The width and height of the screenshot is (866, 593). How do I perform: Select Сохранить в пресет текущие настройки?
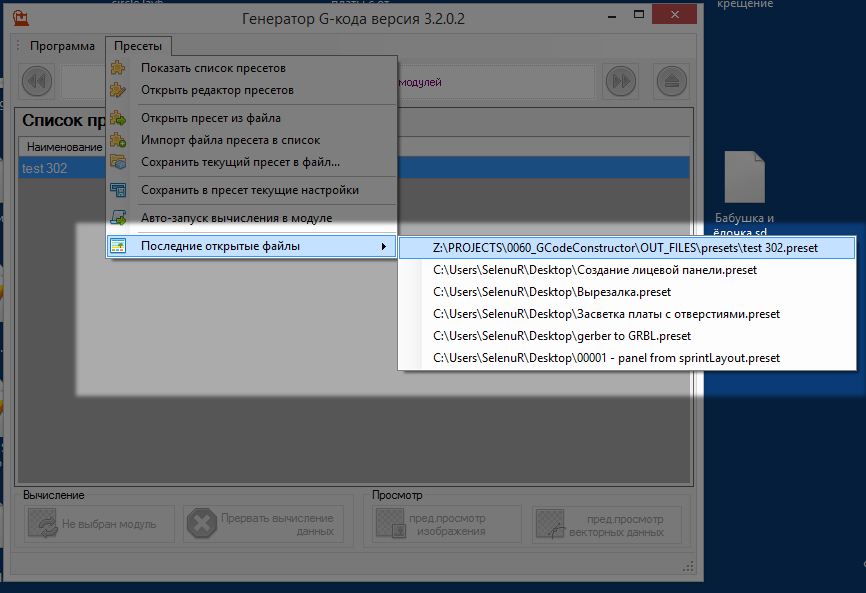[x=251, y=190]
